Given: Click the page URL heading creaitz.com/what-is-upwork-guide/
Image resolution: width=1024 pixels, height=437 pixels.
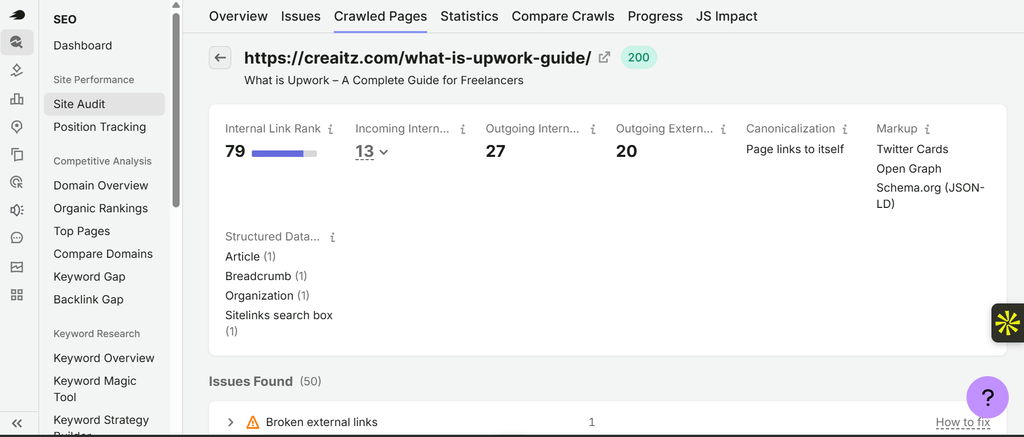Looking at the screenshot, I should (417, 58).
